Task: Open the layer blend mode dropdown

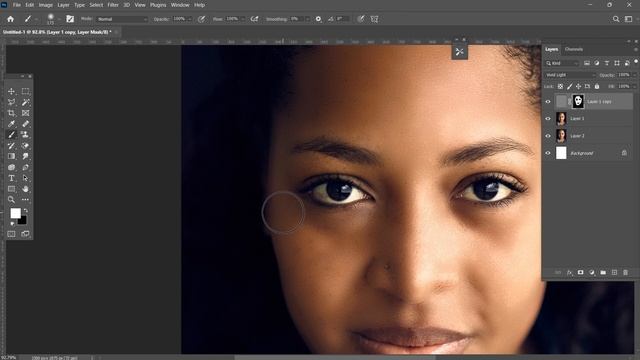Action: point(570,75)
